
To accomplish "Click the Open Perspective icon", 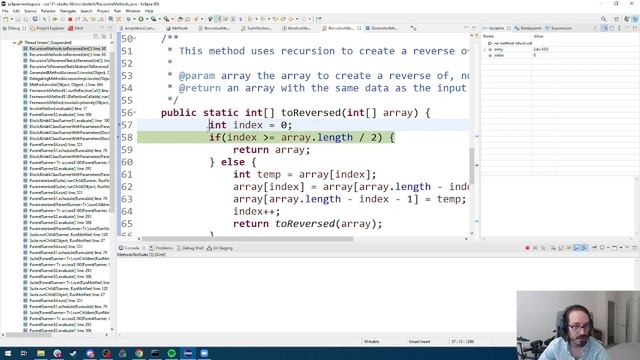I will pyautogui.click(x=616, y=19).
